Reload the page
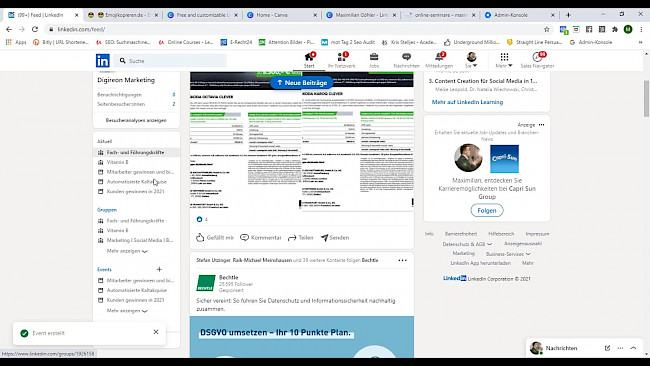Screen dimensions: 650x366 (x=35, y=29)
